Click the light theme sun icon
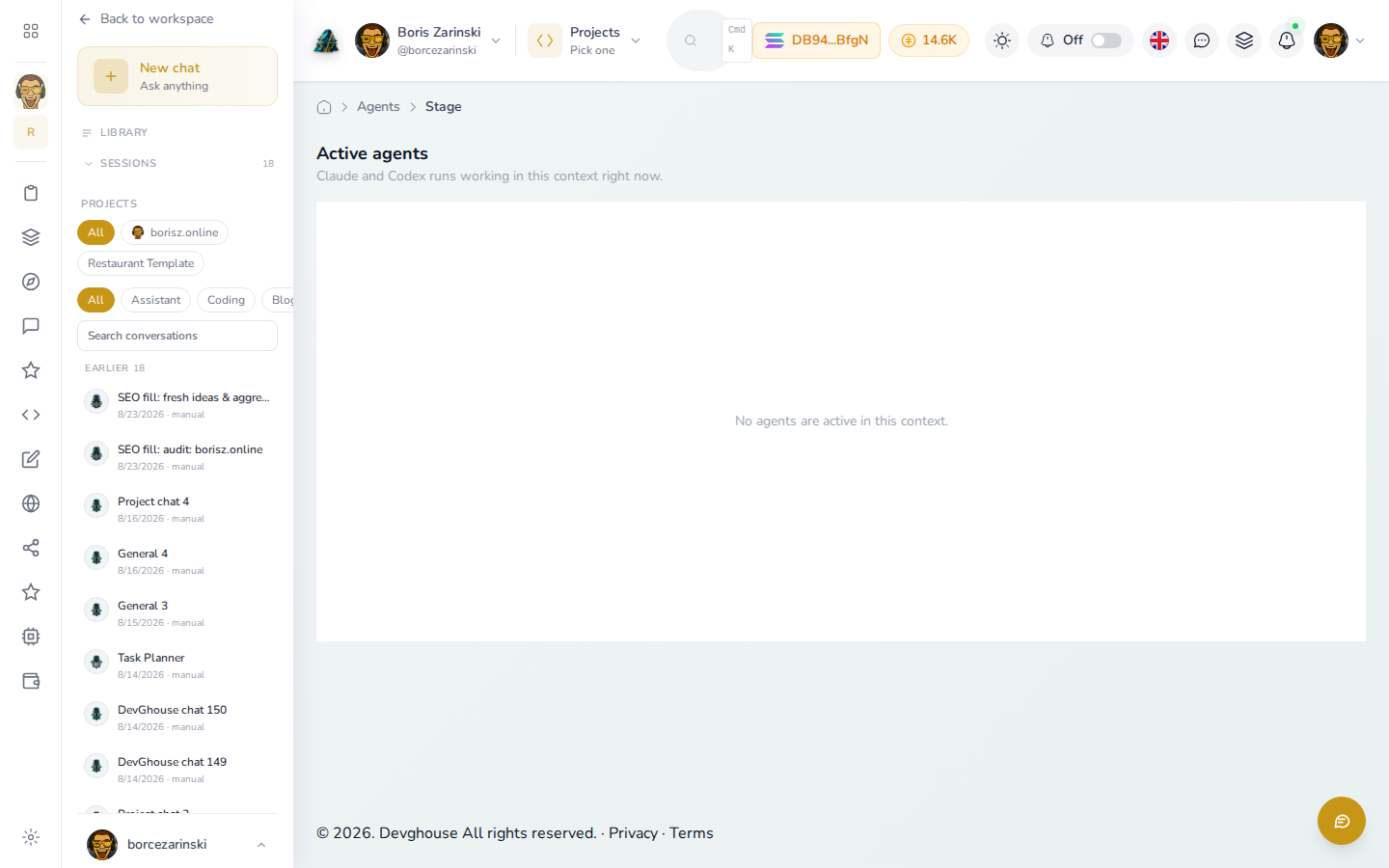Image resolution: width=1389 pixels, height=868 pixels. click(x=1002, y=41)
